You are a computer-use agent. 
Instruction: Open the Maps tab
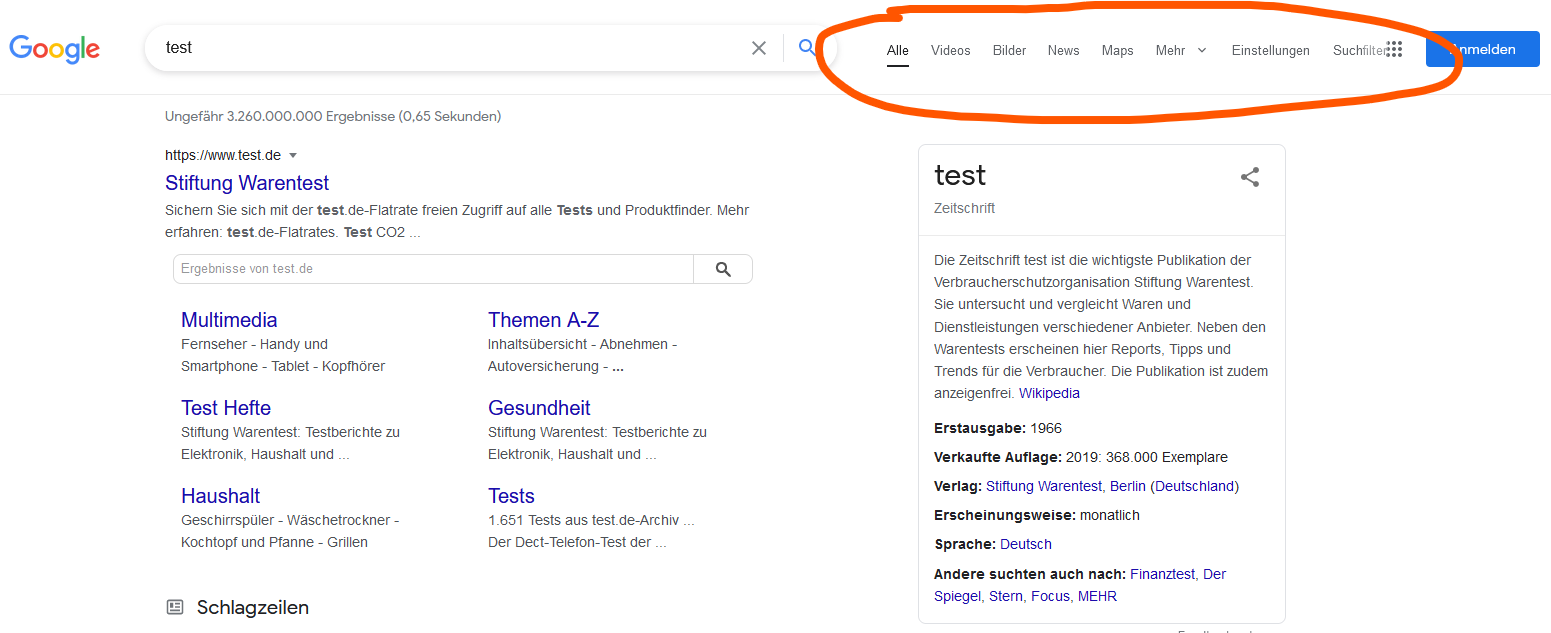point(1118,50)
